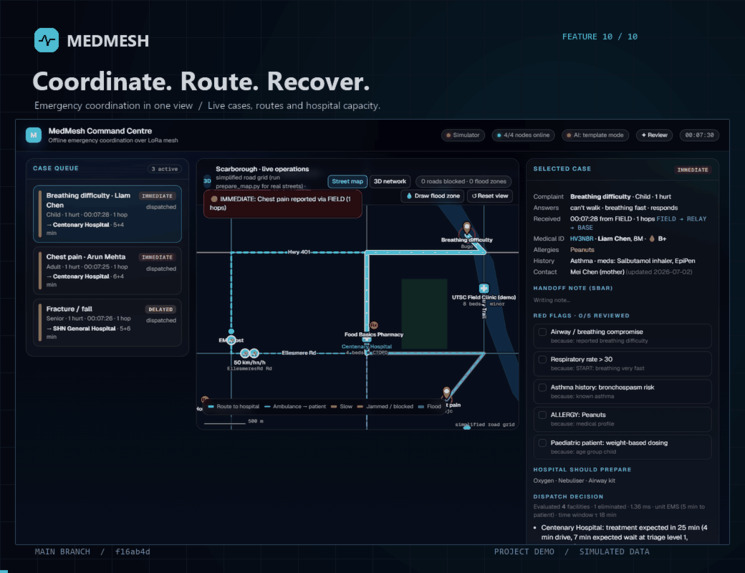Dismiss the IMMEDIATE chest pain alert banner
The height and width of the screenshot is (573, 745).
[x=283, y=204]
